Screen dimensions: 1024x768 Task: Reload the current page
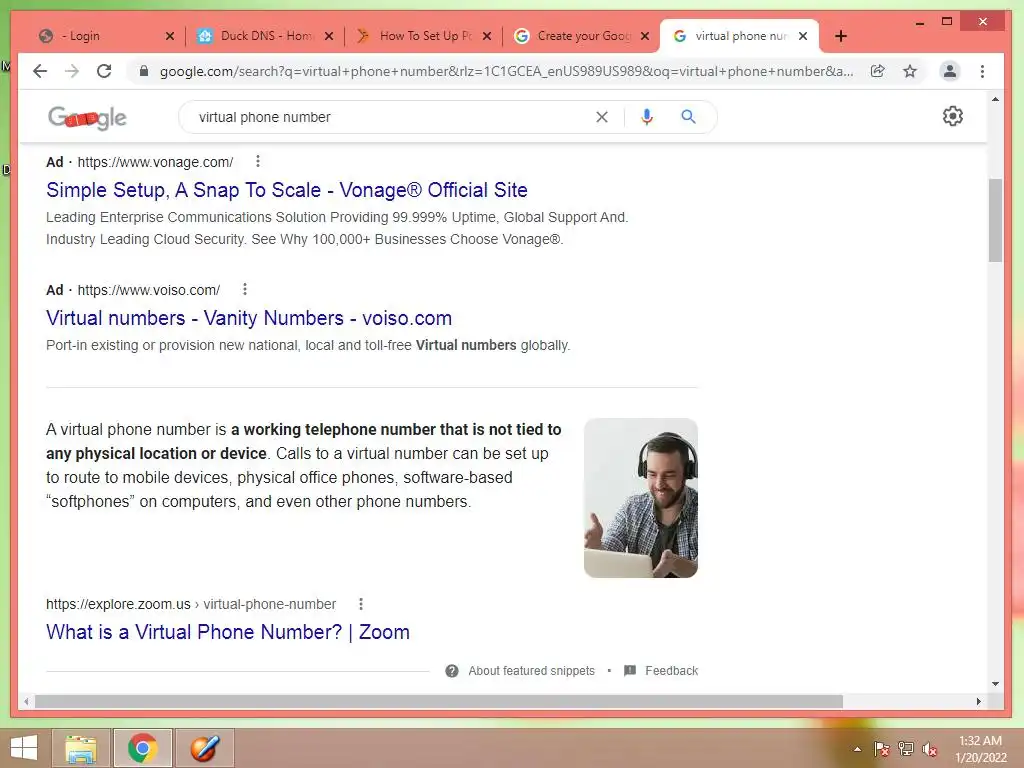[x=104, y=71]
